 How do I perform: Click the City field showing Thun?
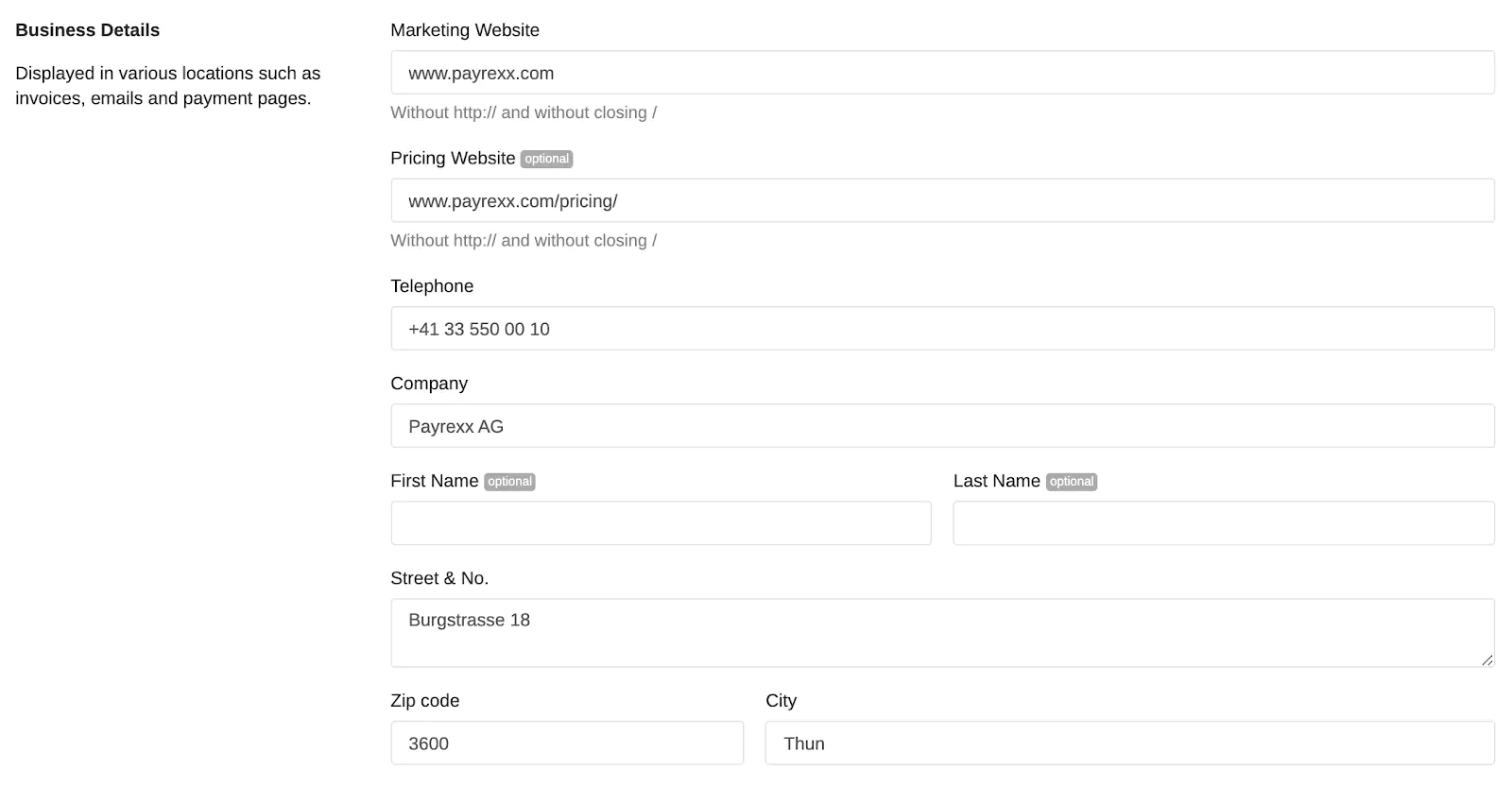click(1129, 743)
